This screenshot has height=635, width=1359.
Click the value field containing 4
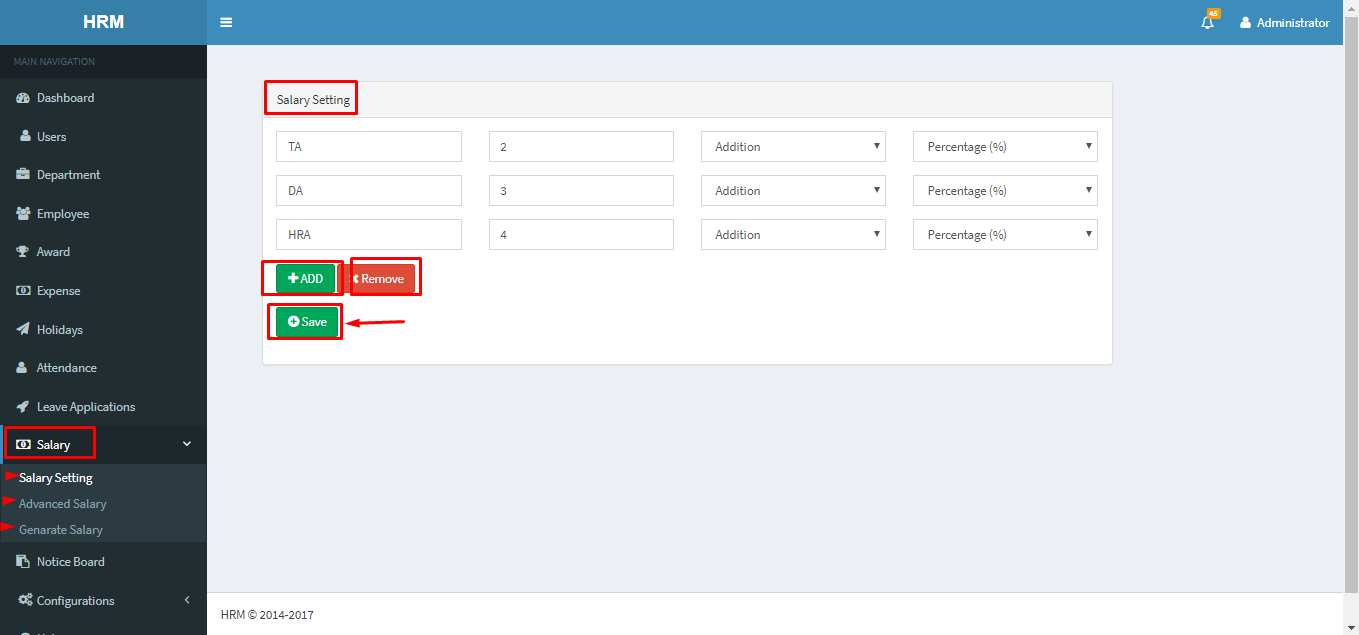point(581,234)
